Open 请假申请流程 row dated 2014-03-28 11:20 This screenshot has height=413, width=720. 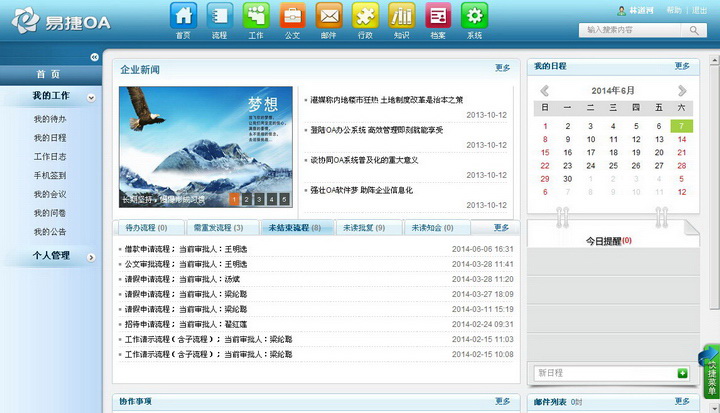pos(316,279)
